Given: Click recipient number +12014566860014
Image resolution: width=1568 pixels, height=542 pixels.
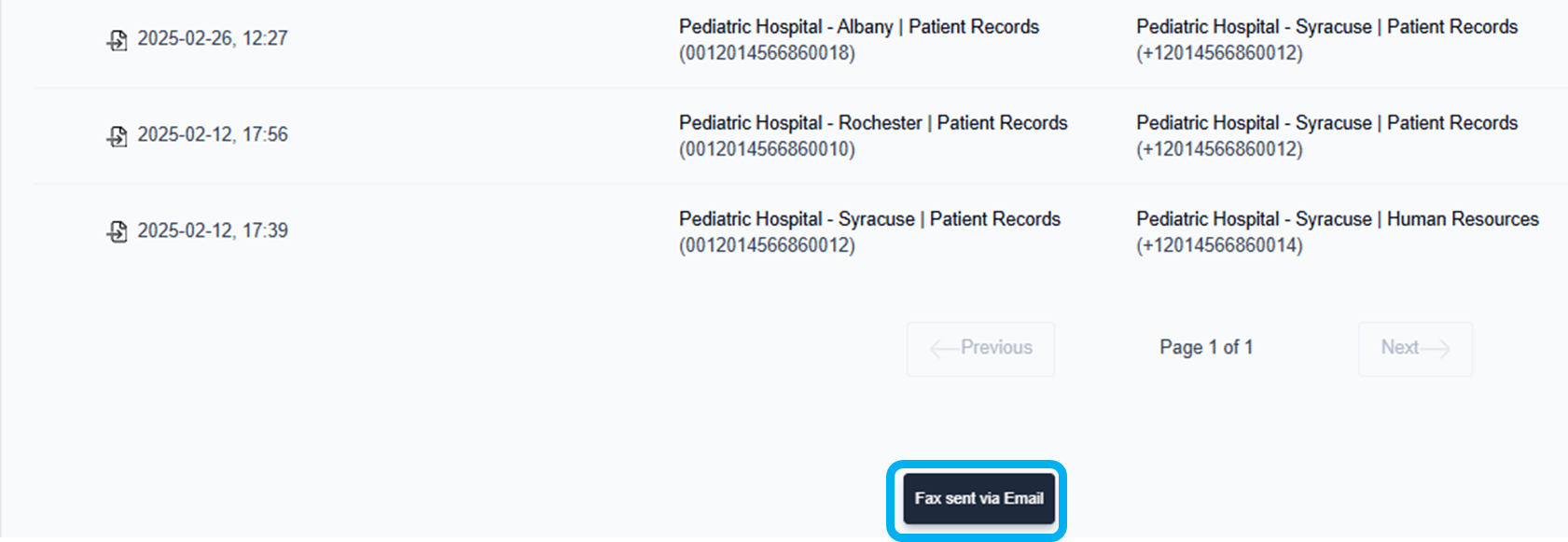Looking at the screenshot, I should click(1219, 245).
